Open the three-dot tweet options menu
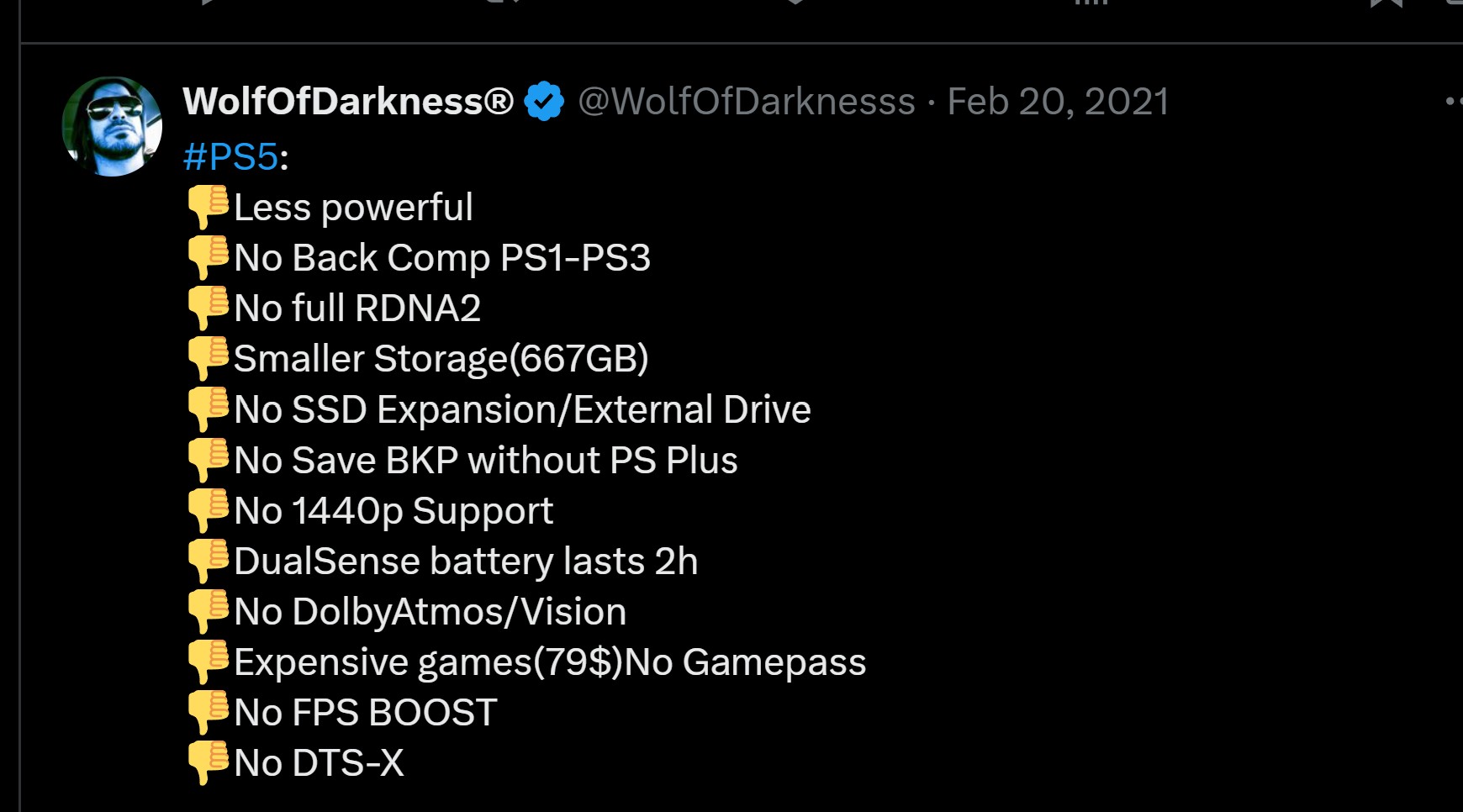Image resolution: width=1463 pixels, height=812 pixels. click(x=1455, y=99)
